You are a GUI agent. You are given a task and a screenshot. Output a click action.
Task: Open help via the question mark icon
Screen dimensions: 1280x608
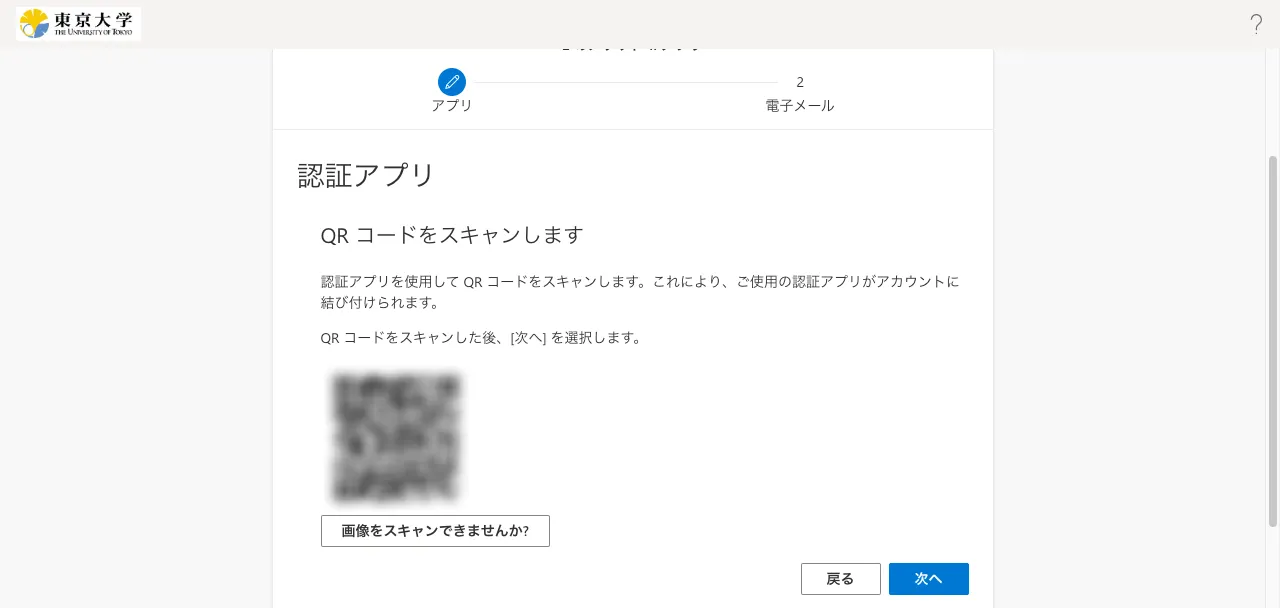(1256, 25)
